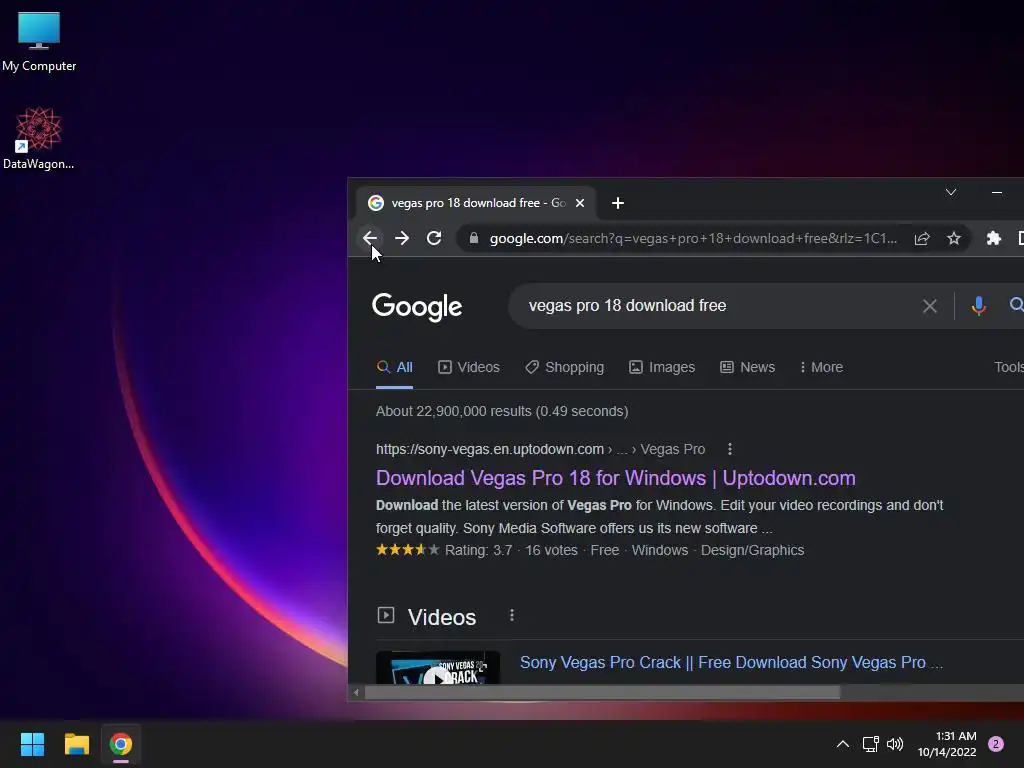Screen dimensions: 1024x768
Task: Open the Windows Start menu
Action: pos(32,744)
